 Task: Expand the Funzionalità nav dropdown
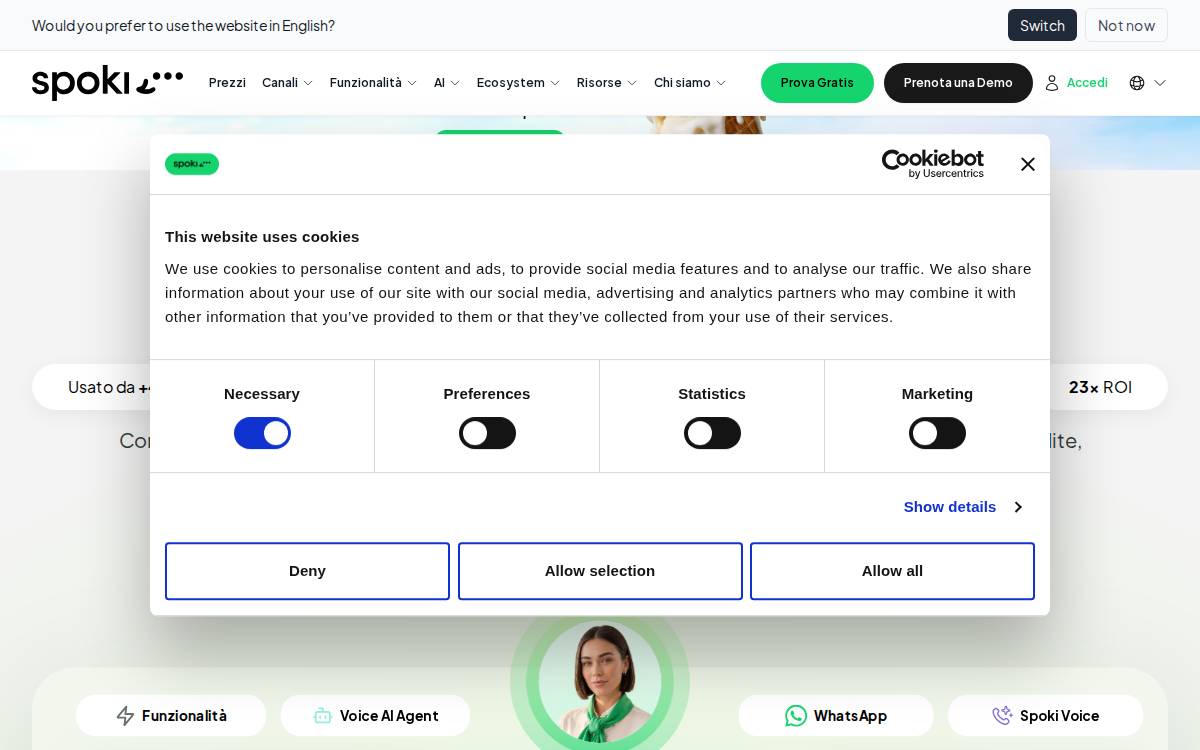pos(373,83)
